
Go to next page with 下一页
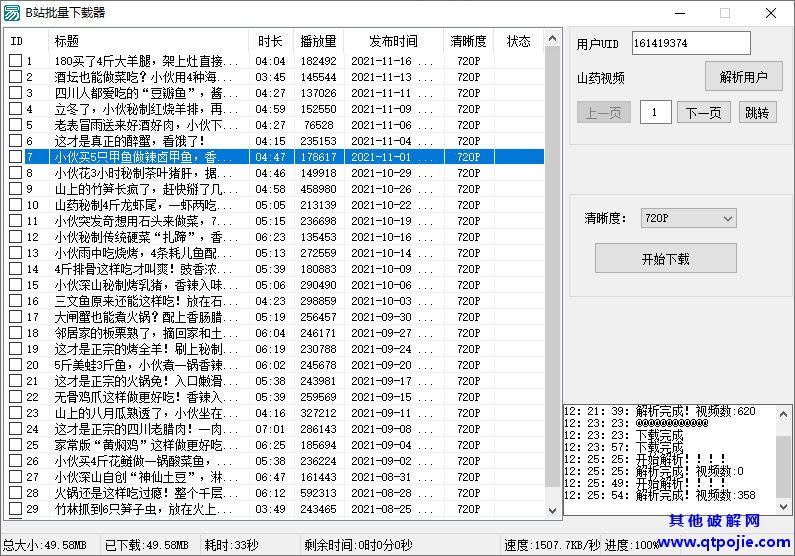click(x=703, y=113)
